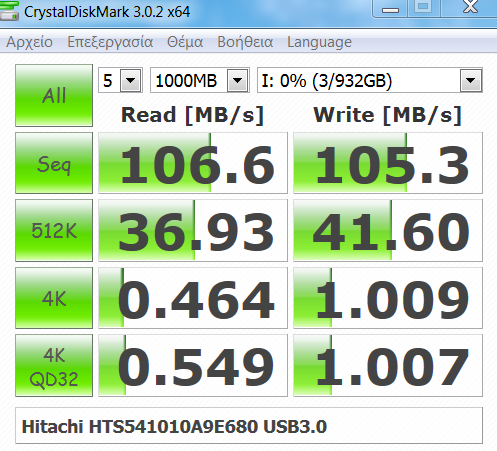Screen dimensions: 497x451
Task: Start the 512K random test
Action: pyautogui.click(x=54, y=230)
